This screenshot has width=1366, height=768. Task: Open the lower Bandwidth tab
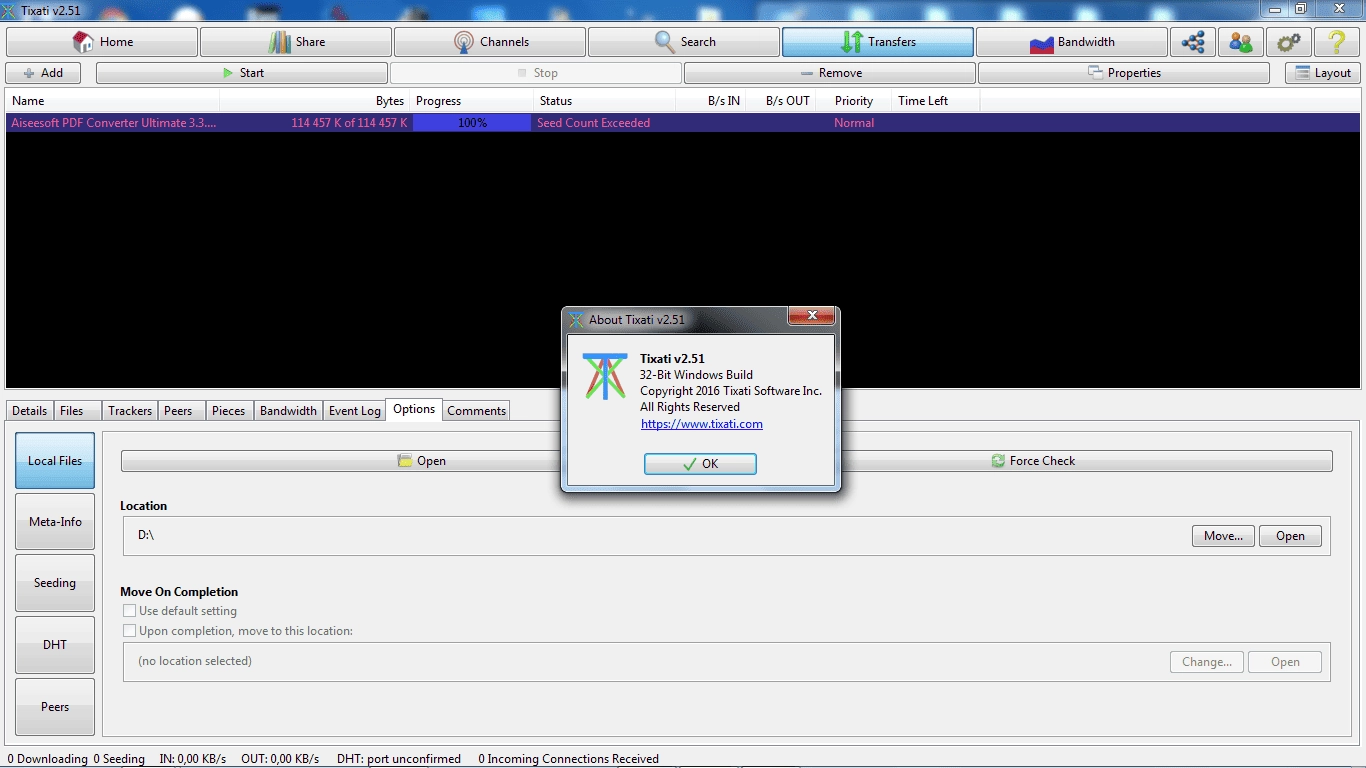(x=288, y=411)
